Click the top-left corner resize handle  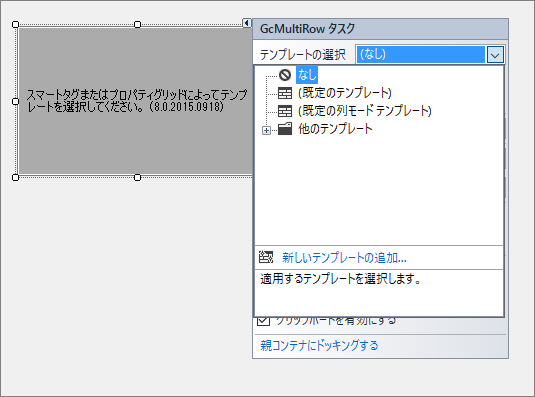15,25
